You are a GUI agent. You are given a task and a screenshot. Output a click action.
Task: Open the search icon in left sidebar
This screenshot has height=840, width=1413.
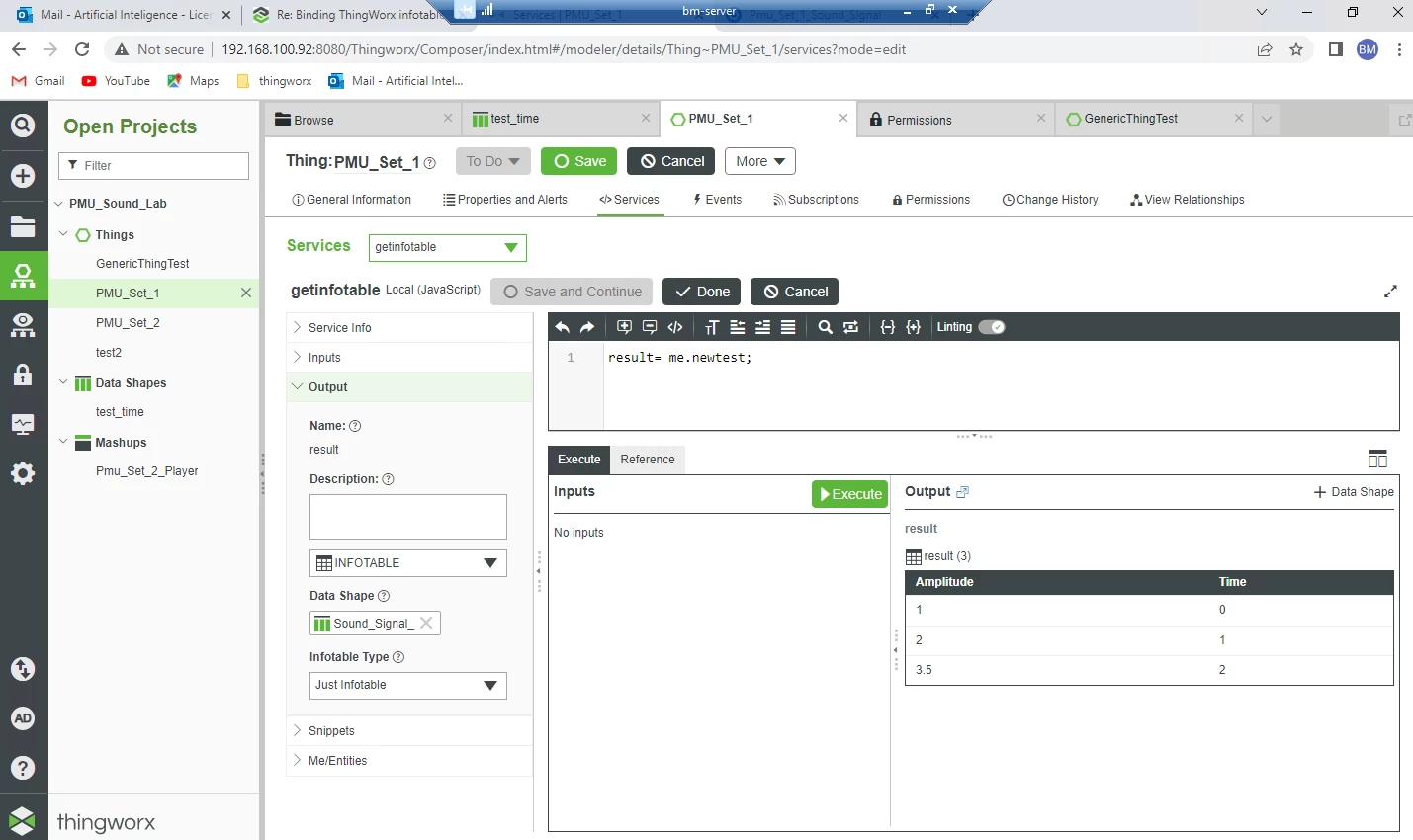(23, 126)
